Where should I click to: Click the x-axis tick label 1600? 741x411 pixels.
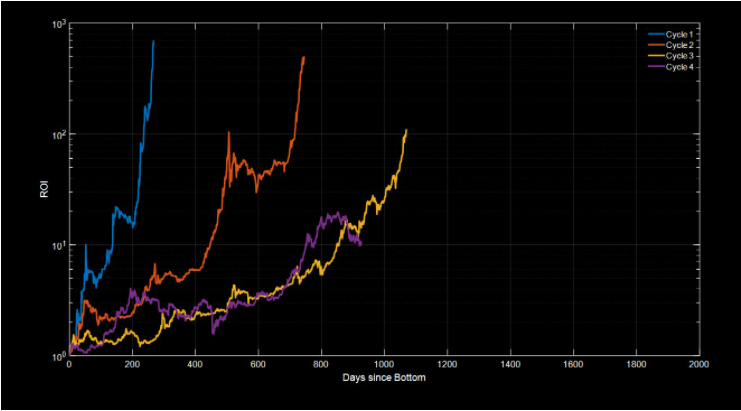(573, 364)
